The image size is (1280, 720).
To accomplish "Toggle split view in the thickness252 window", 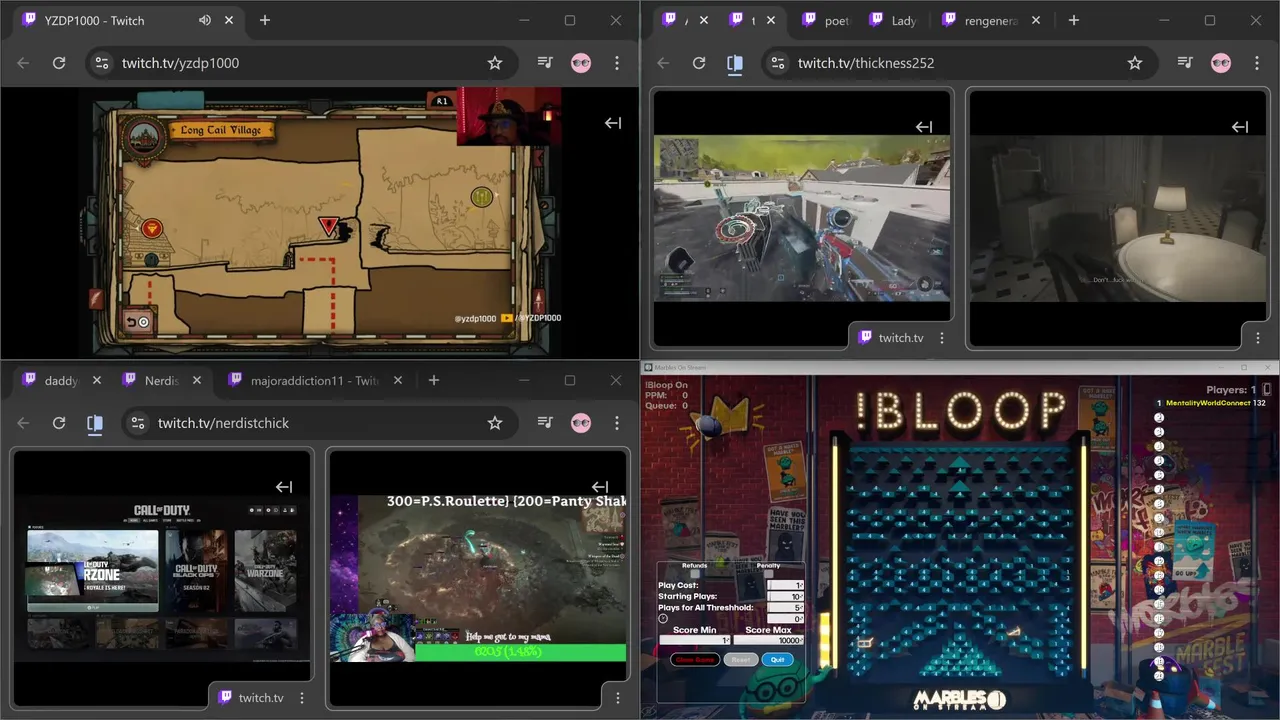I will pos(735,63).
